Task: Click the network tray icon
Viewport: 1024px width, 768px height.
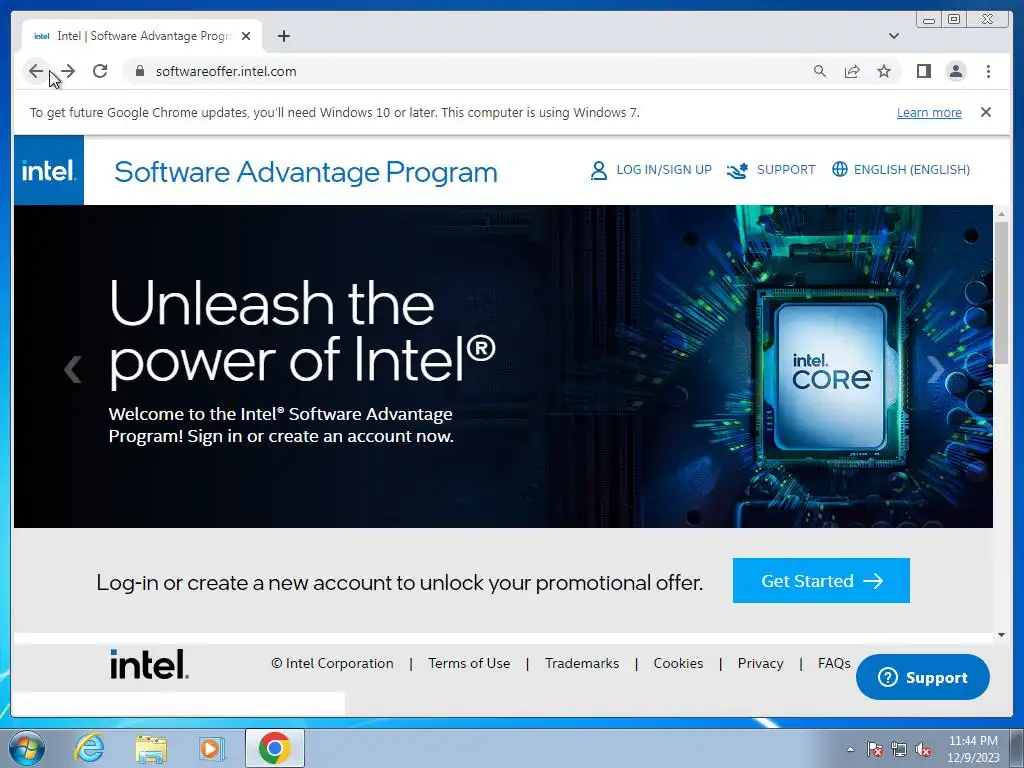Action: point(899,749)
